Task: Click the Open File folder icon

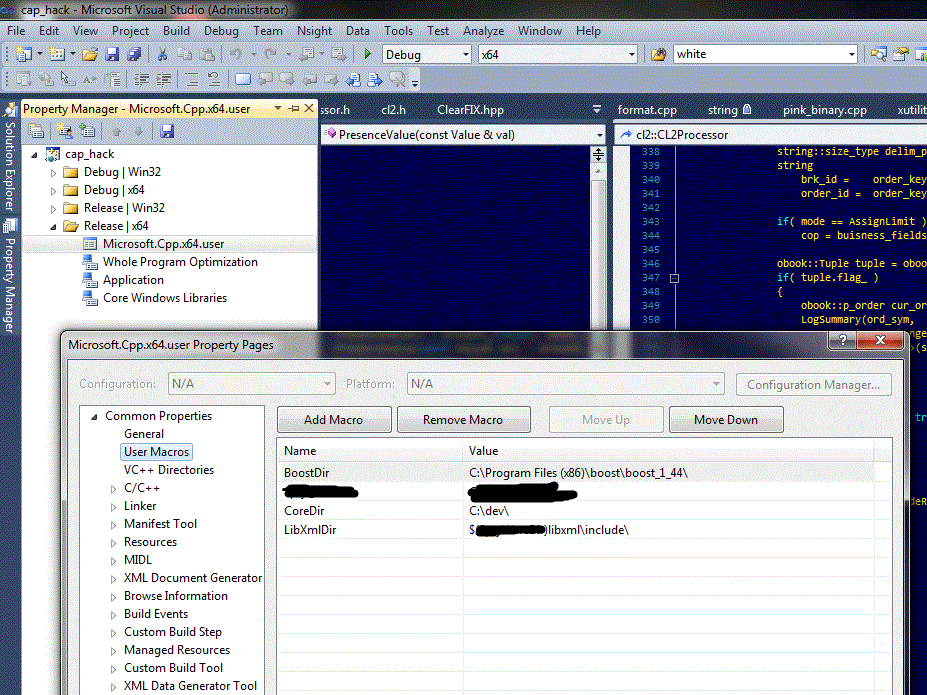Action: click(90, 54)
